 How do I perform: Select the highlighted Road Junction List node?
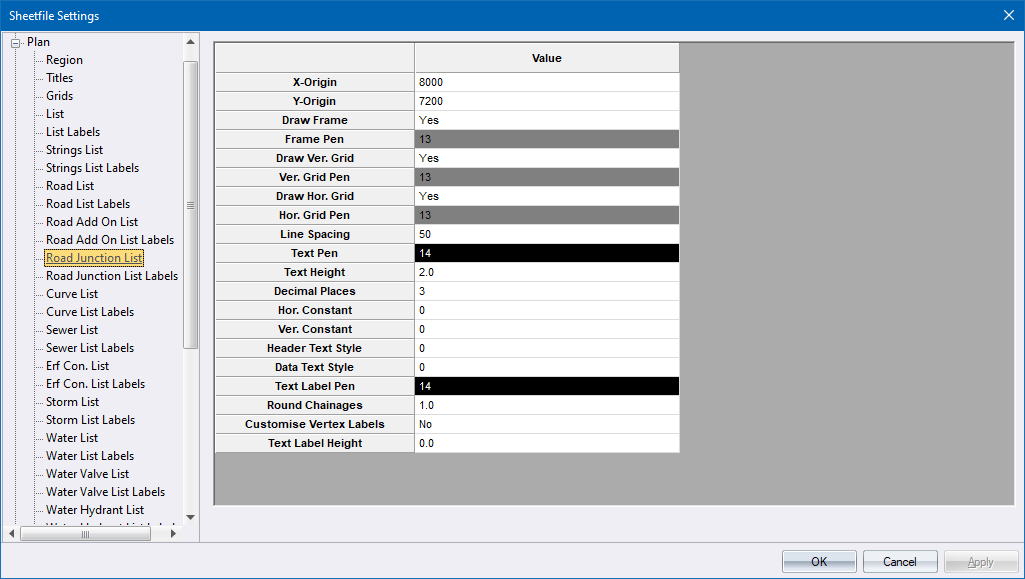tap(93, 257)
